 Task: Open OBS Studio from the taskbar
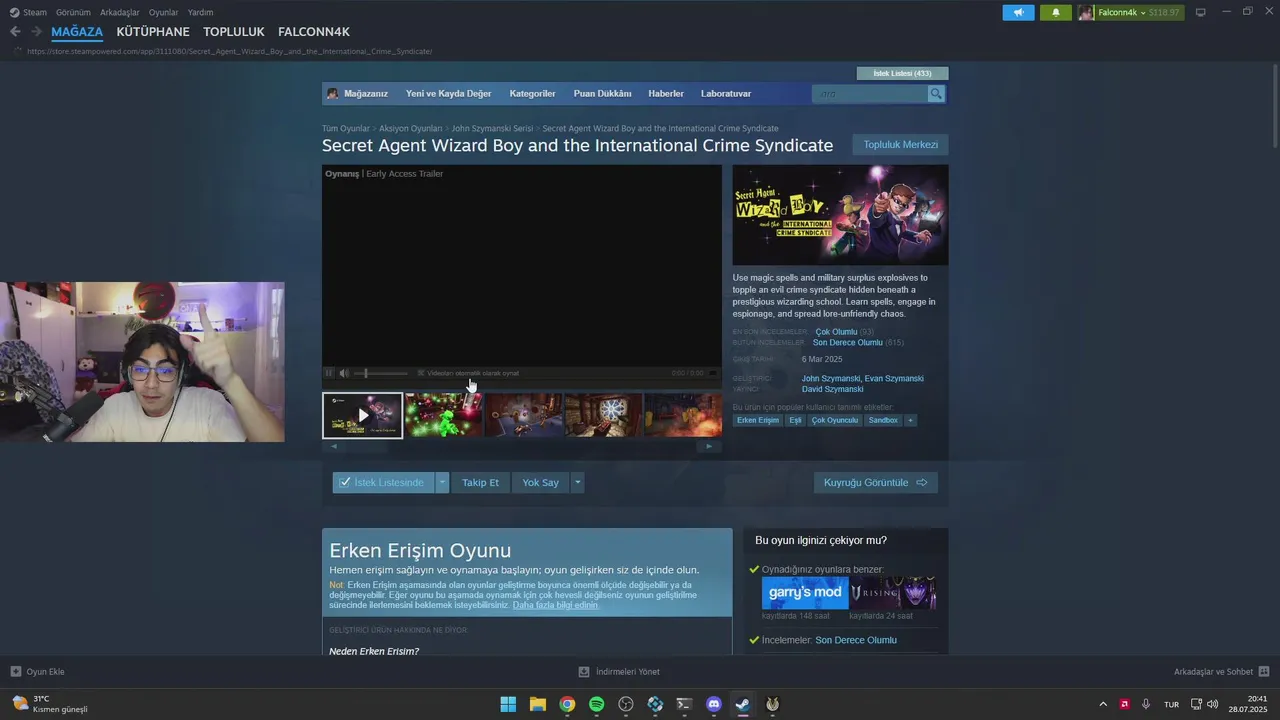tap(626, 704)
